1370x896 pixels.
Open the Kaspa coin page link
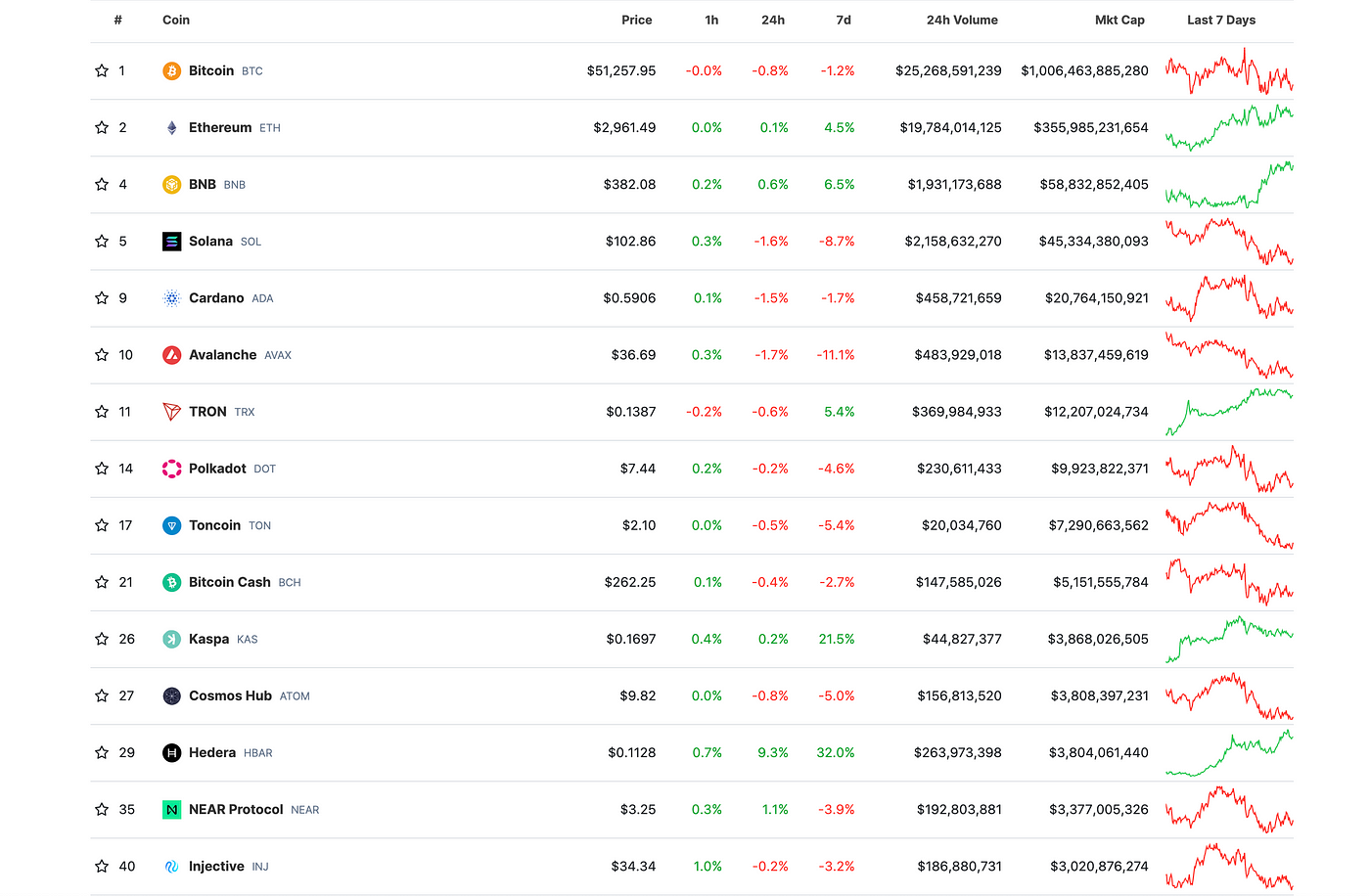(x=208, y=639)
